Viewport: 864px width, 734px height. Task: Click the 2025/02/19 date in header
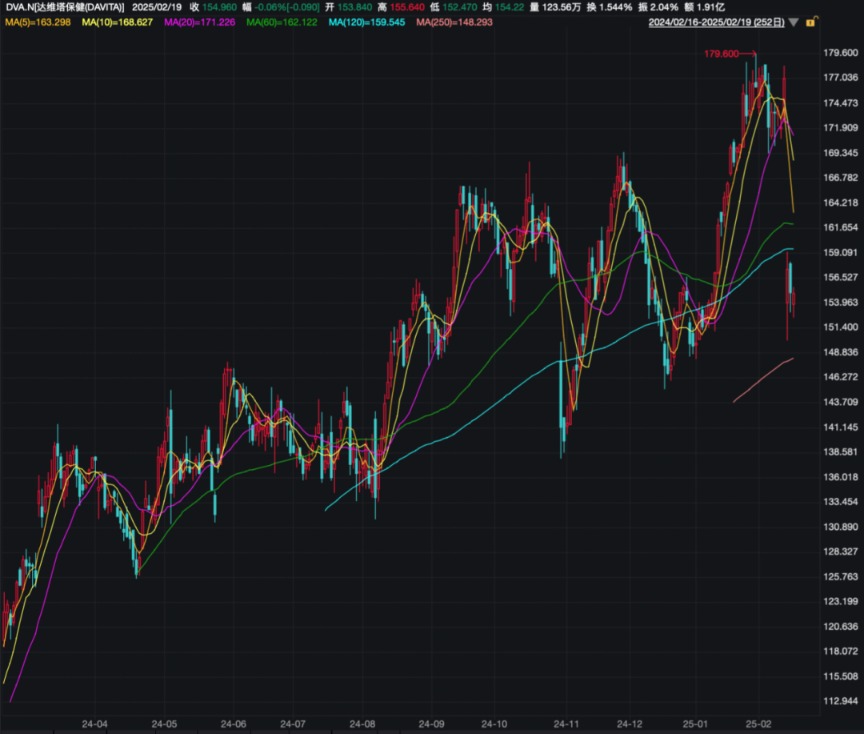[158, 6]
